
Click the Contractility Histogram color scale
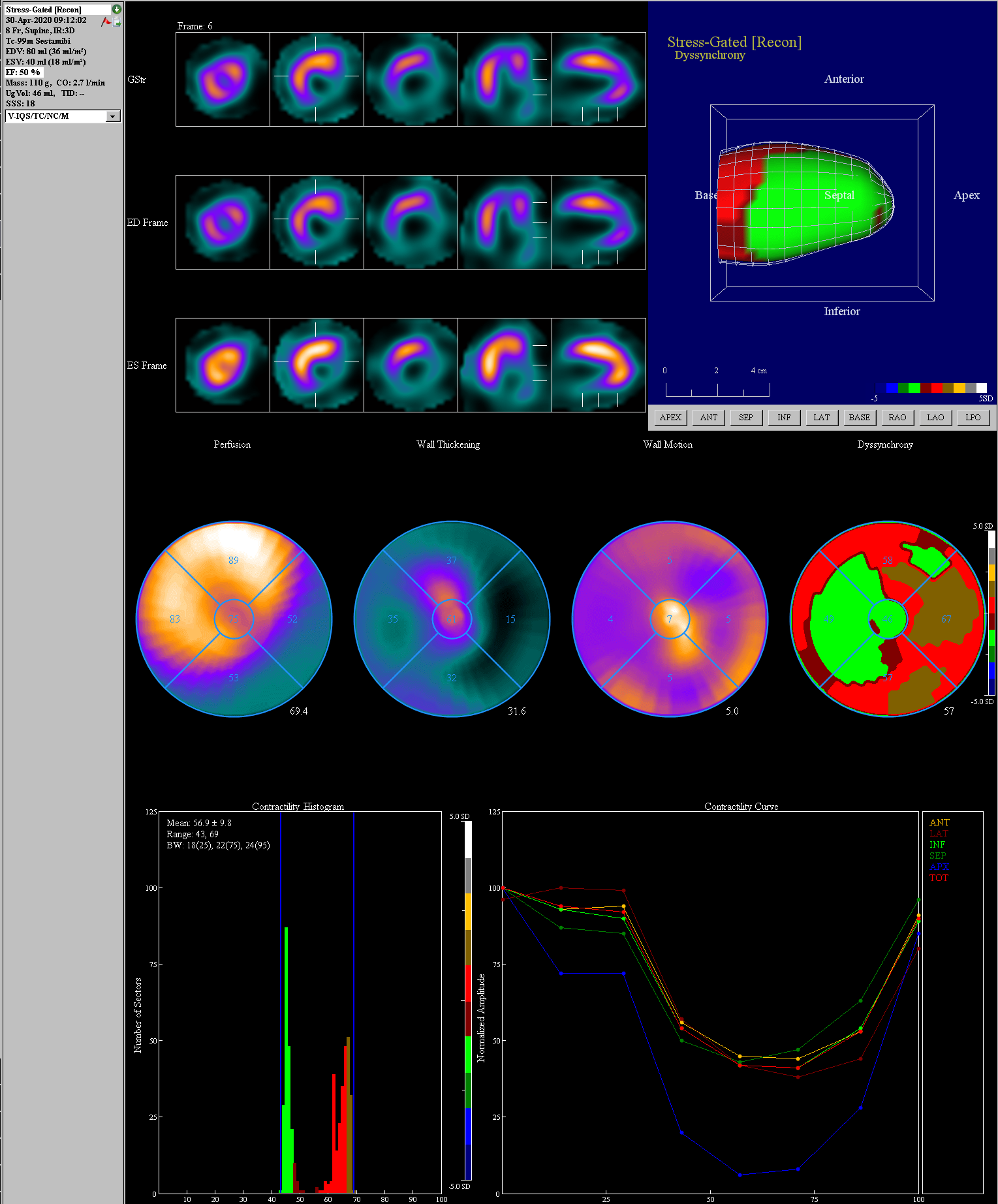(x=468, y=1000)
